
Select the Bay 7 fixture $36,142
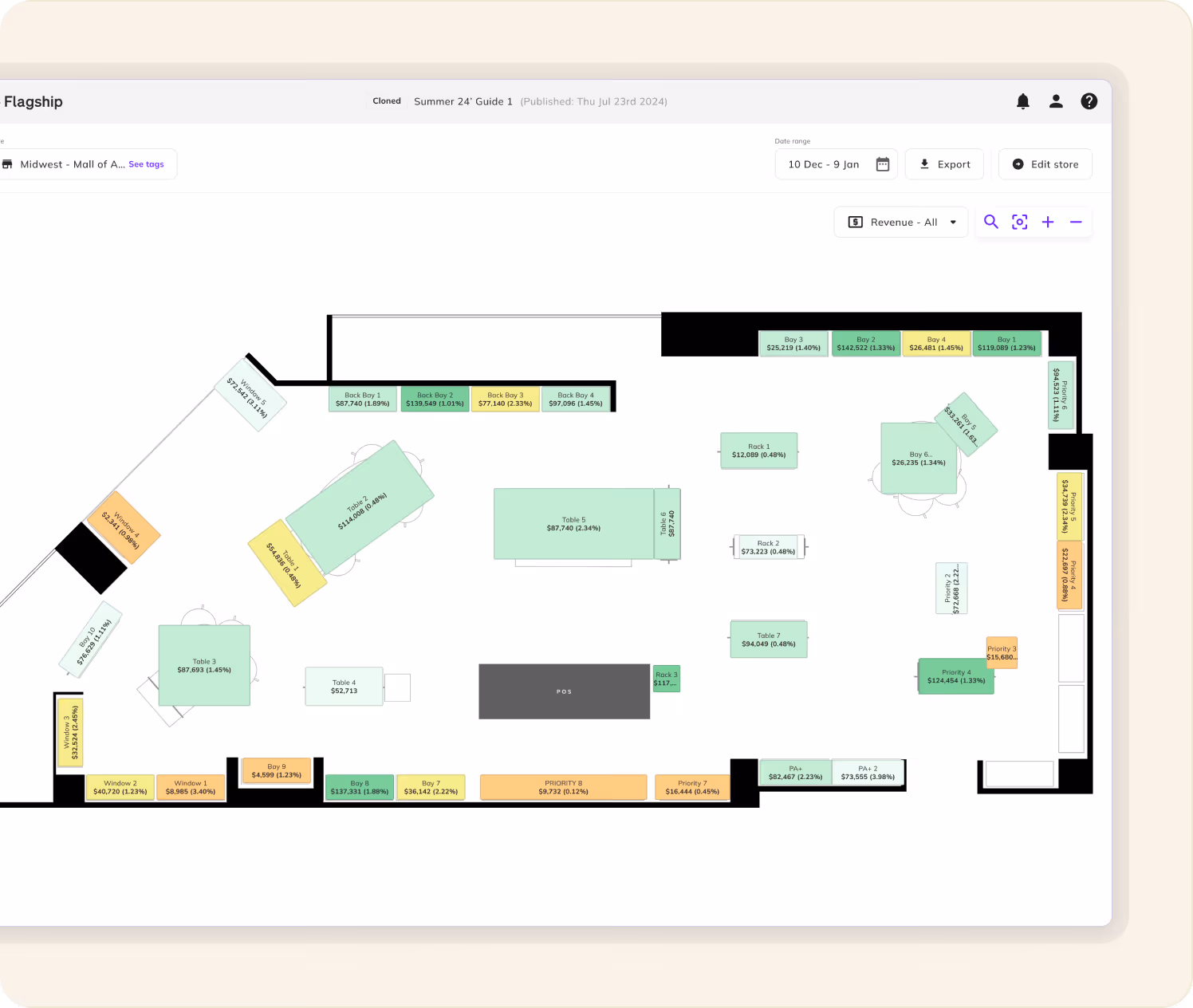click(431, 787)
